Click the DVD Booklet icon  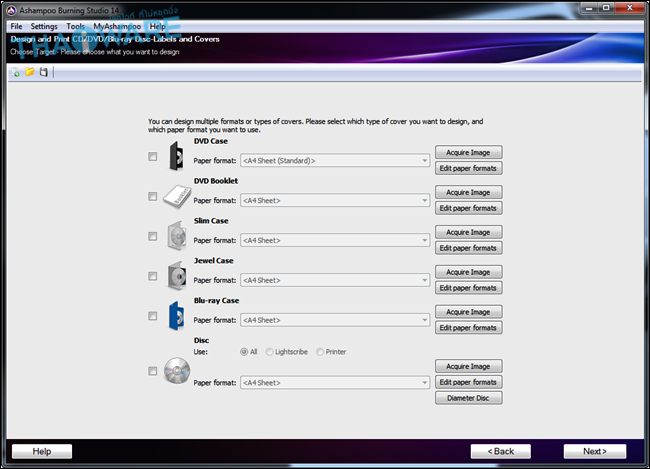click(177, 197)
